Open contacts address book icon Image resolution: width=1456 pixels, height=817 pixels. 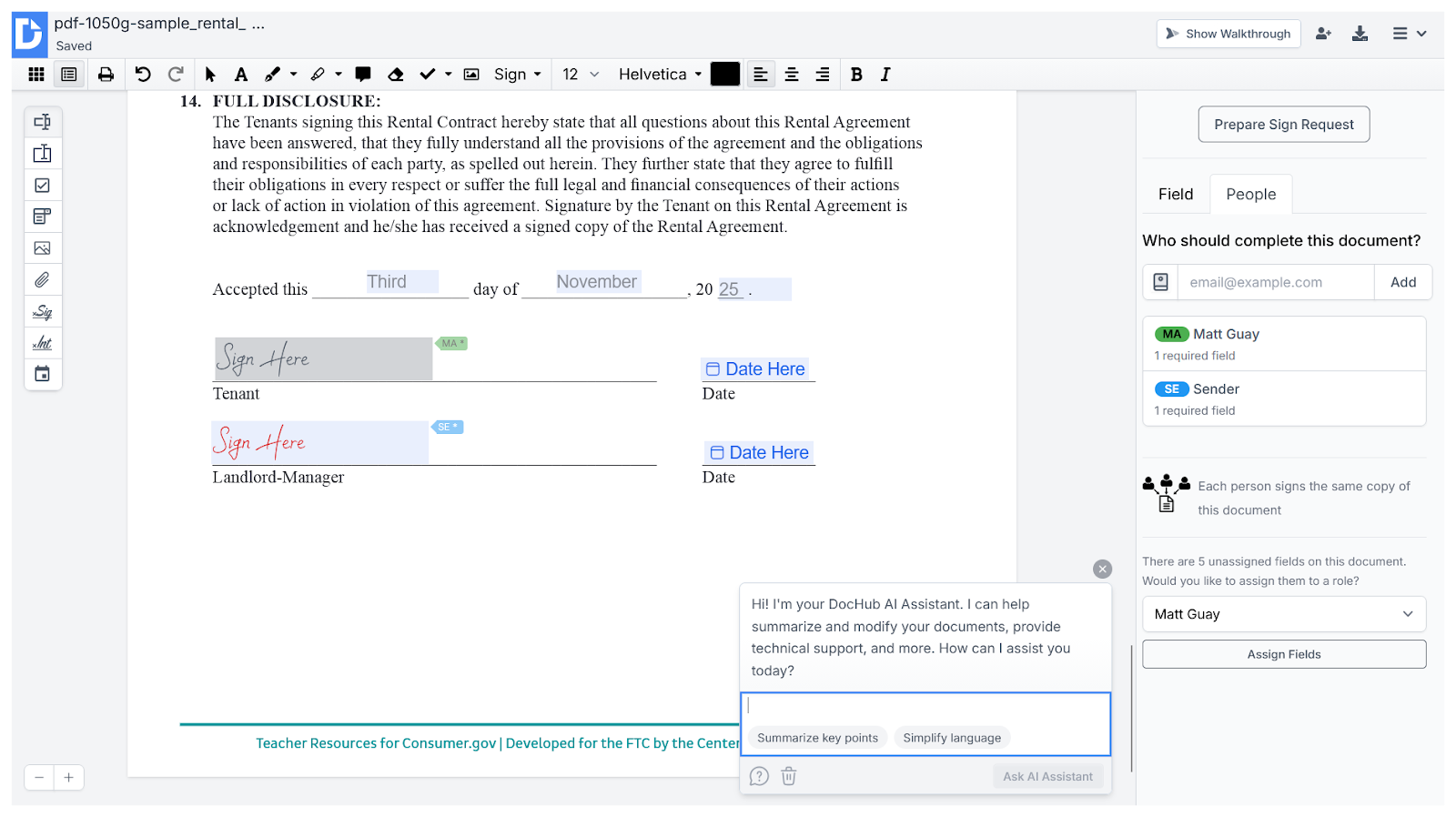tap(1161, 282)
